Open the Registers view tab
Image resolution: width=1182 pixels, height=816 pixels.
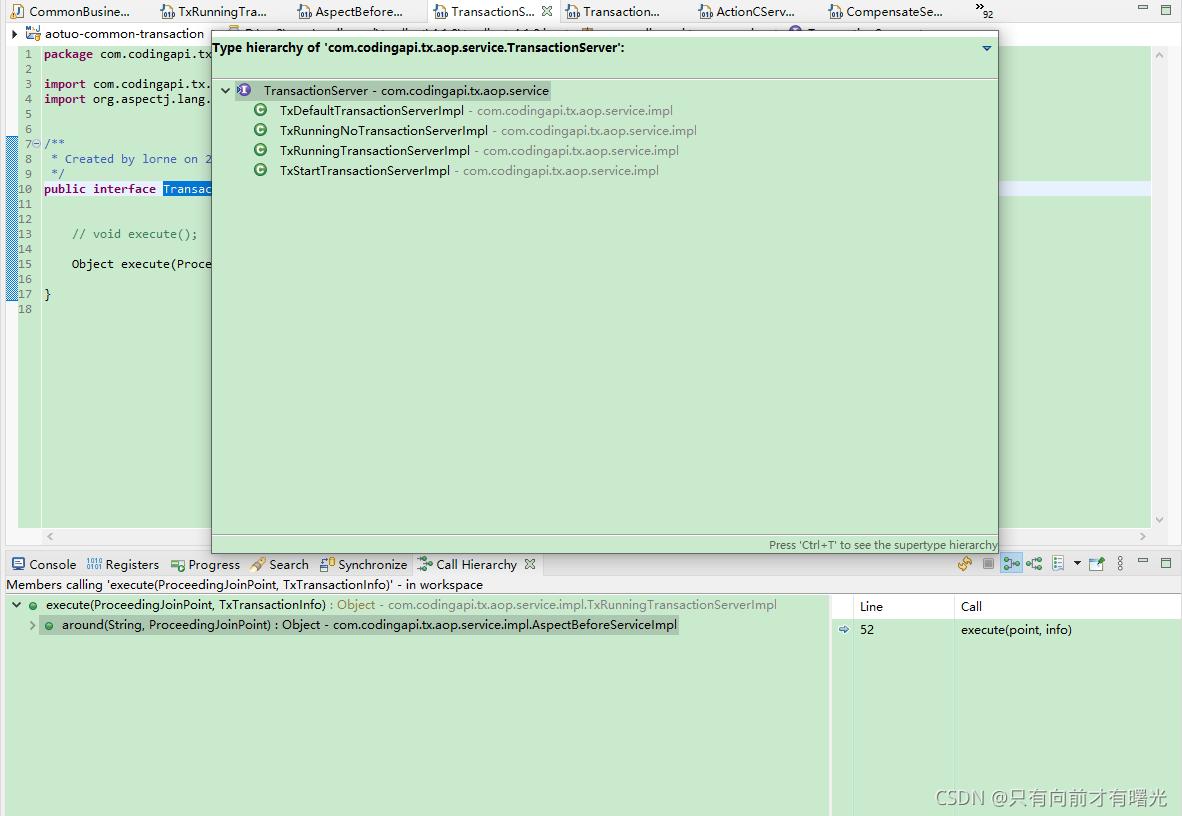tap(123, 564)
